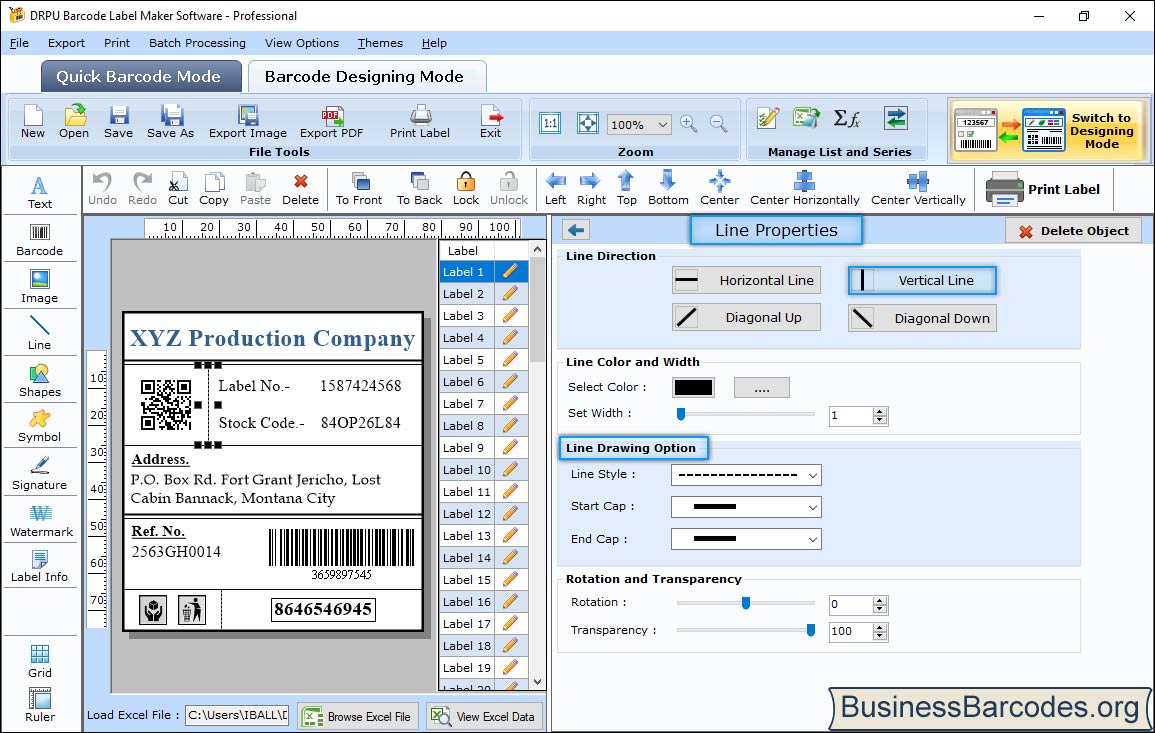
Task: Pick the Line drawing tool
Action: click(x=40, y=333)
